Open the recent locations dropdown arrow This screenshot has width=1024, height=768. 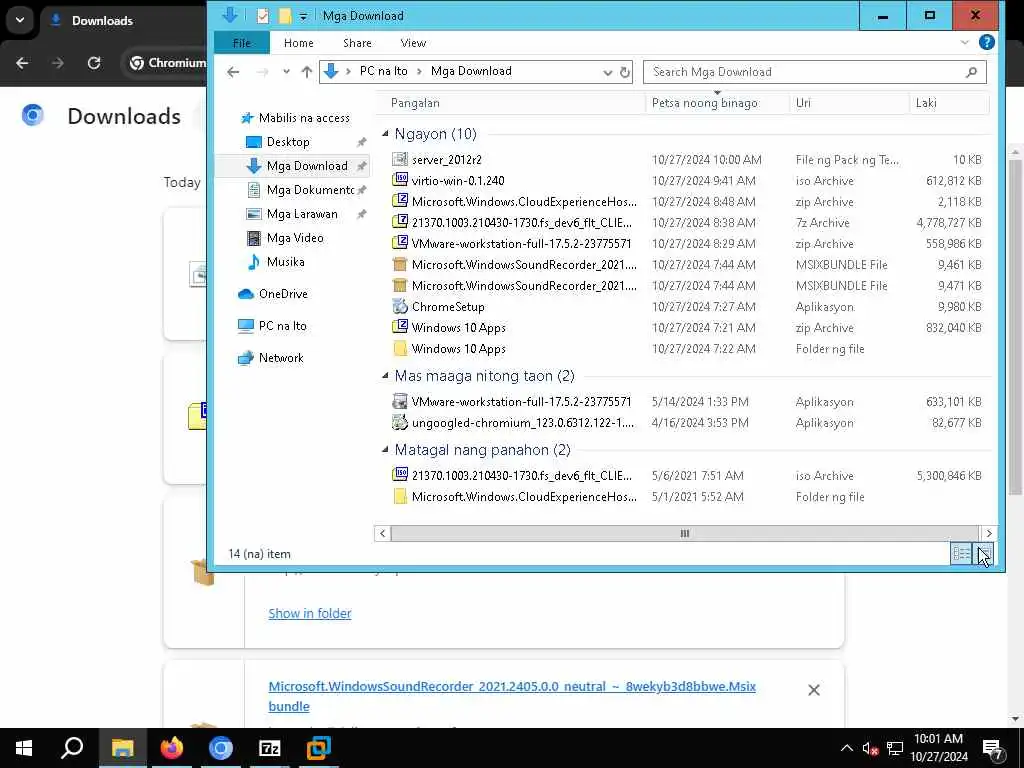286,72
